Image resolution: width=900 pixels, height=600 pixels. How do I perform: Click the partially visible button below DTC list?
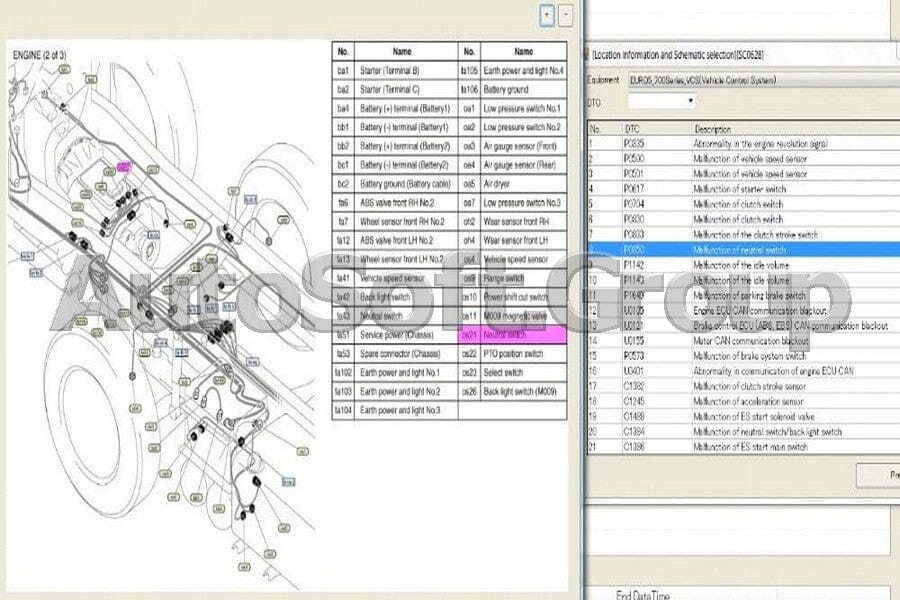point(878,475)
